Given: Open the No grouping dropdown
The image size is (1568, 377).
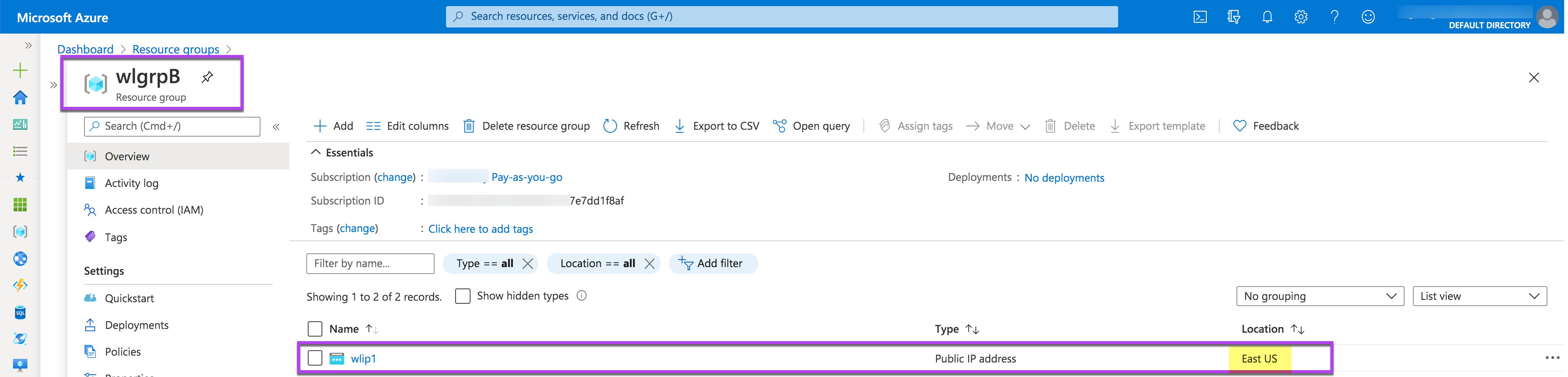Looking at the screenshot, I should [x=1320, y=296].
